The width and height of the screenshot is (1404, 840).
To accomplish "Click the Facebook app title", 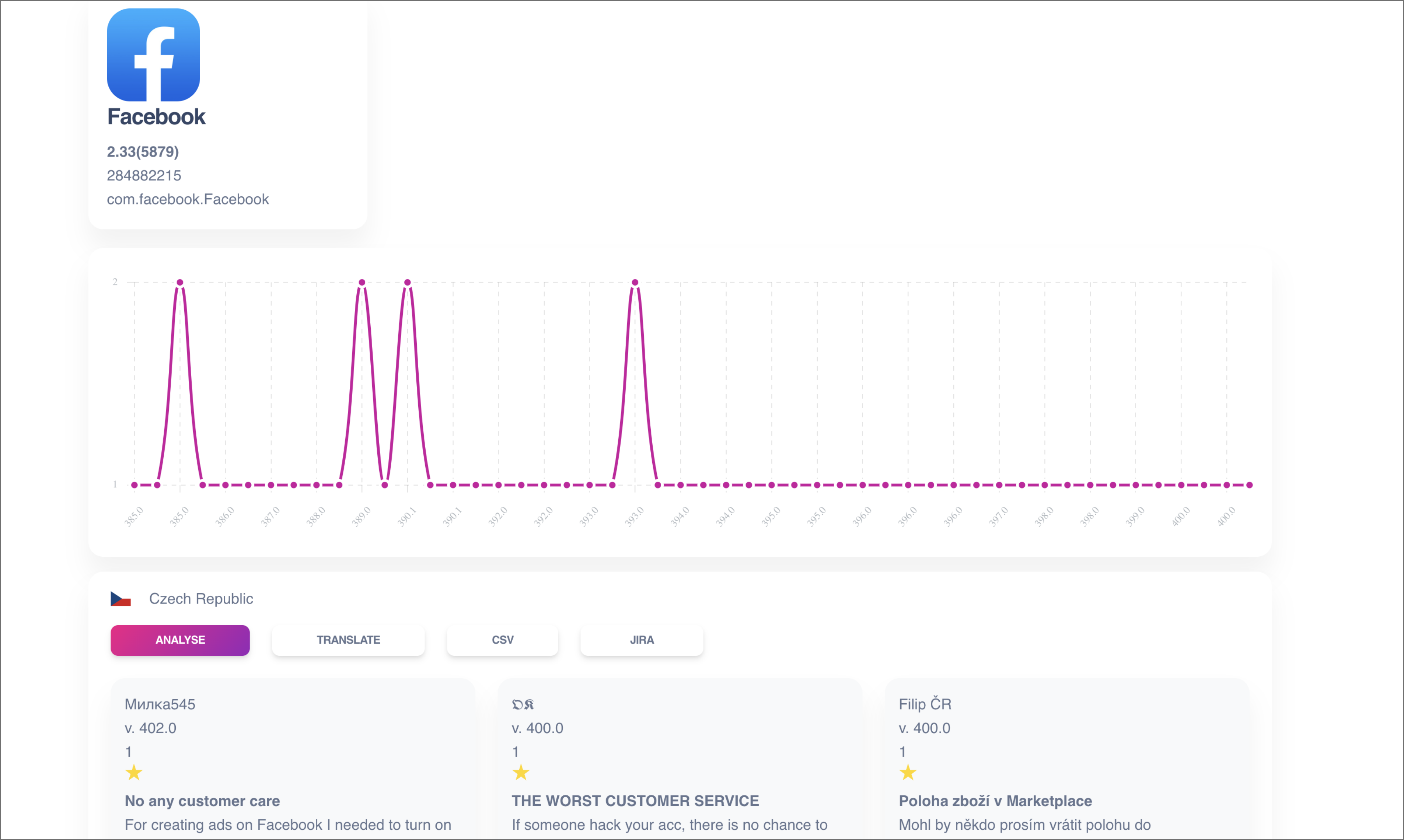I will (156, 117).
